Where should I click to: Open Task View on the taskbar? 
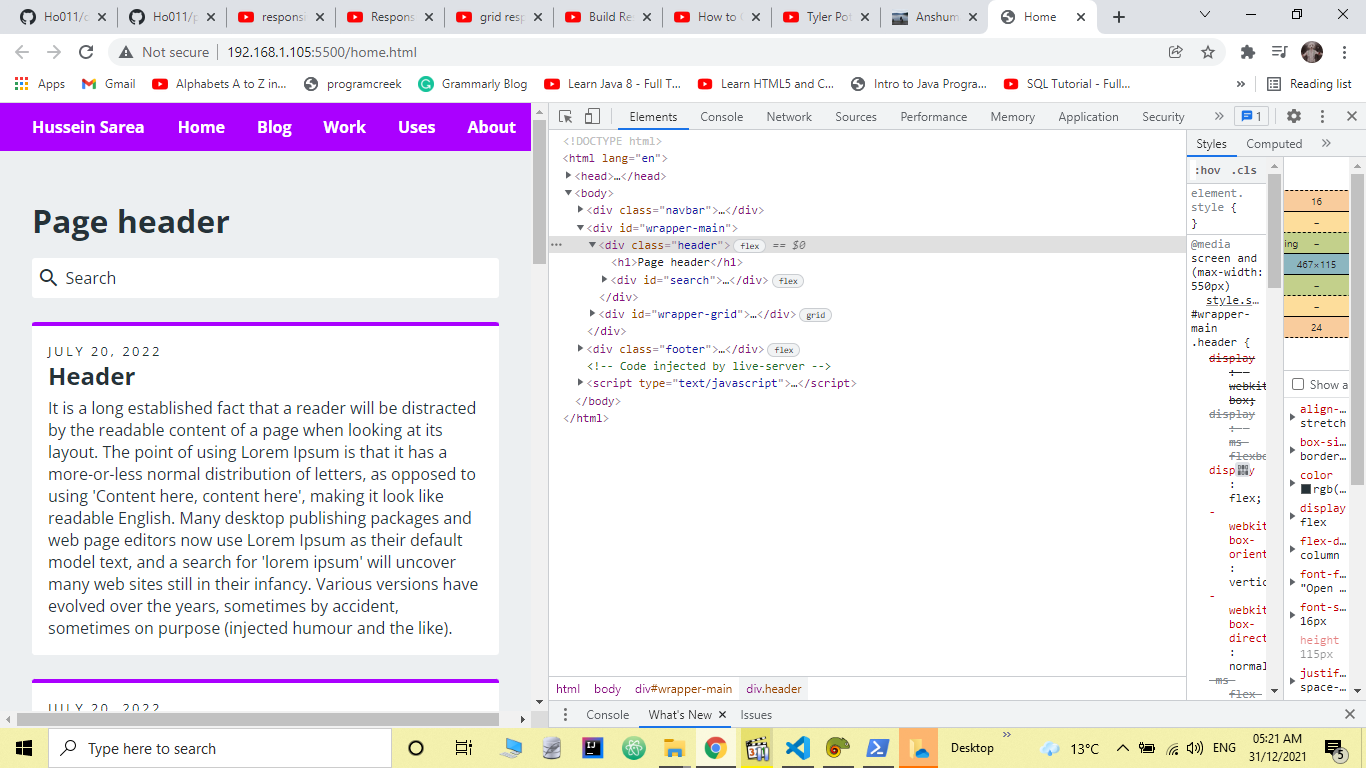463,748
